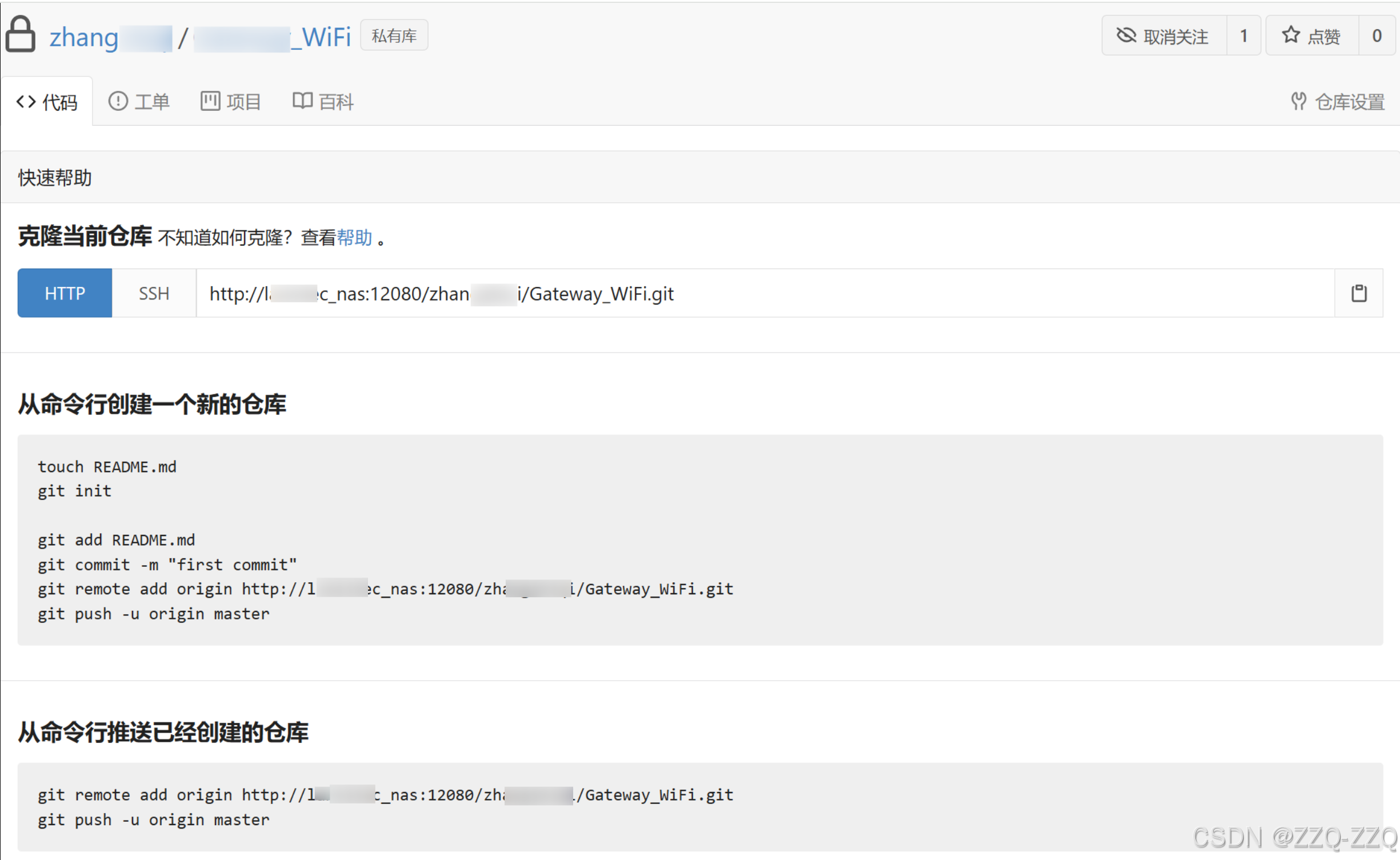Click the copy clone URL clipboard icon
The image size is (1400, 860).
tap(1358, 293)
